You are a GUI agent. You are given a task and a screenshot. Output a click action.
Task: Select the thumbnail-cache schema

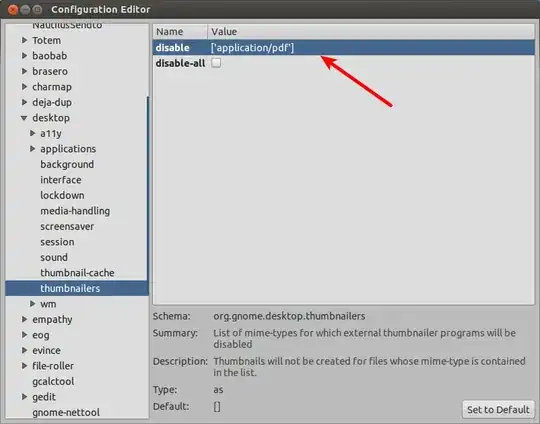click(x=77, y=273)
